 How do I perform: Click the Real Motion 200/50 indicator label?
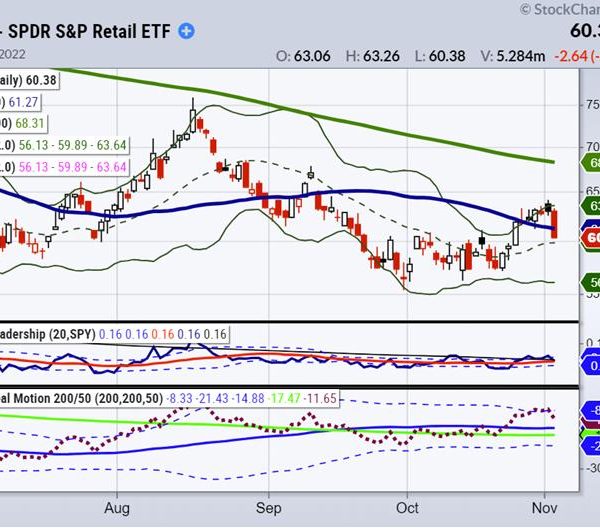tap(82, 398)
